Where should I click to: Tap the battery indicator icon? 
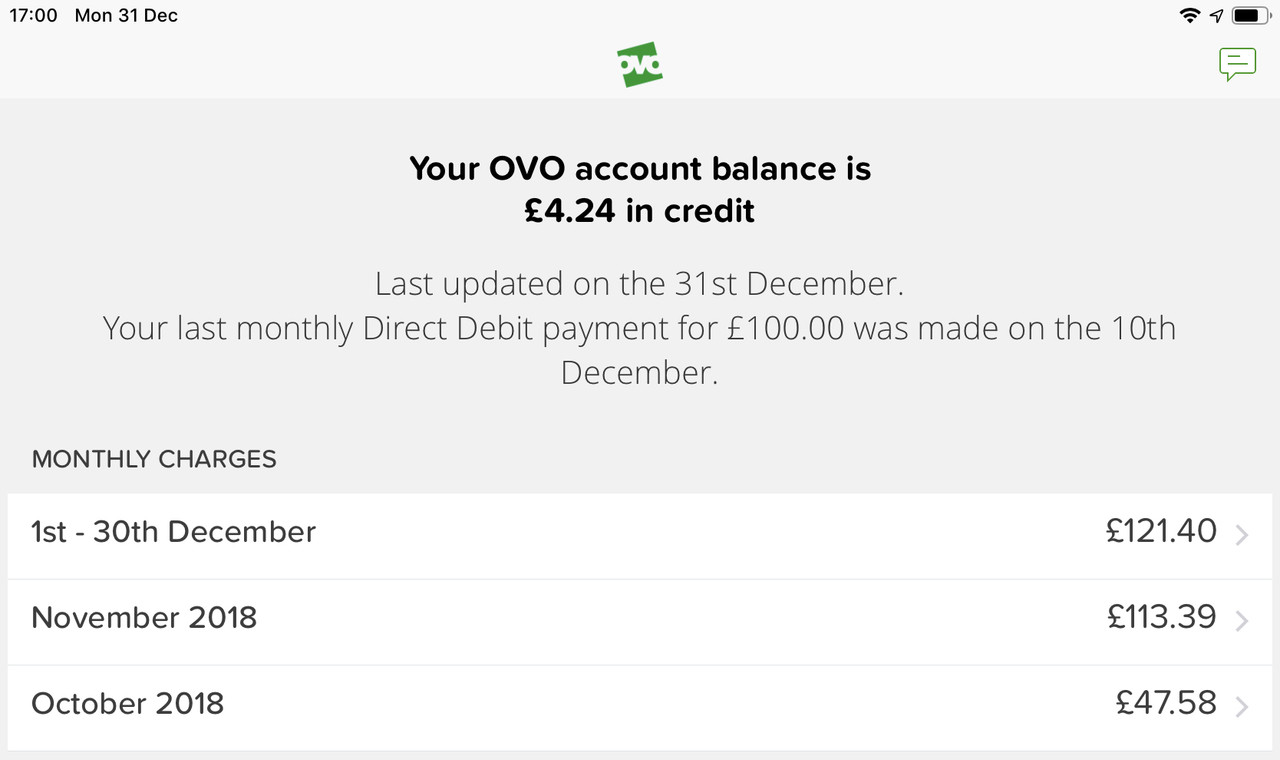click(1249, 16)
